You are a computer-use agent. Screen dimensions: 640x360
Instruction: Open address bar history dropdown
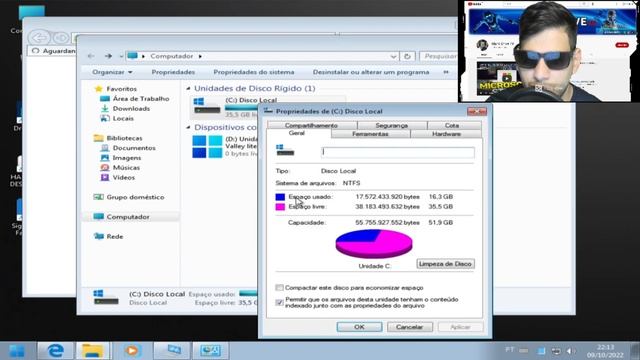click(393, 56)
